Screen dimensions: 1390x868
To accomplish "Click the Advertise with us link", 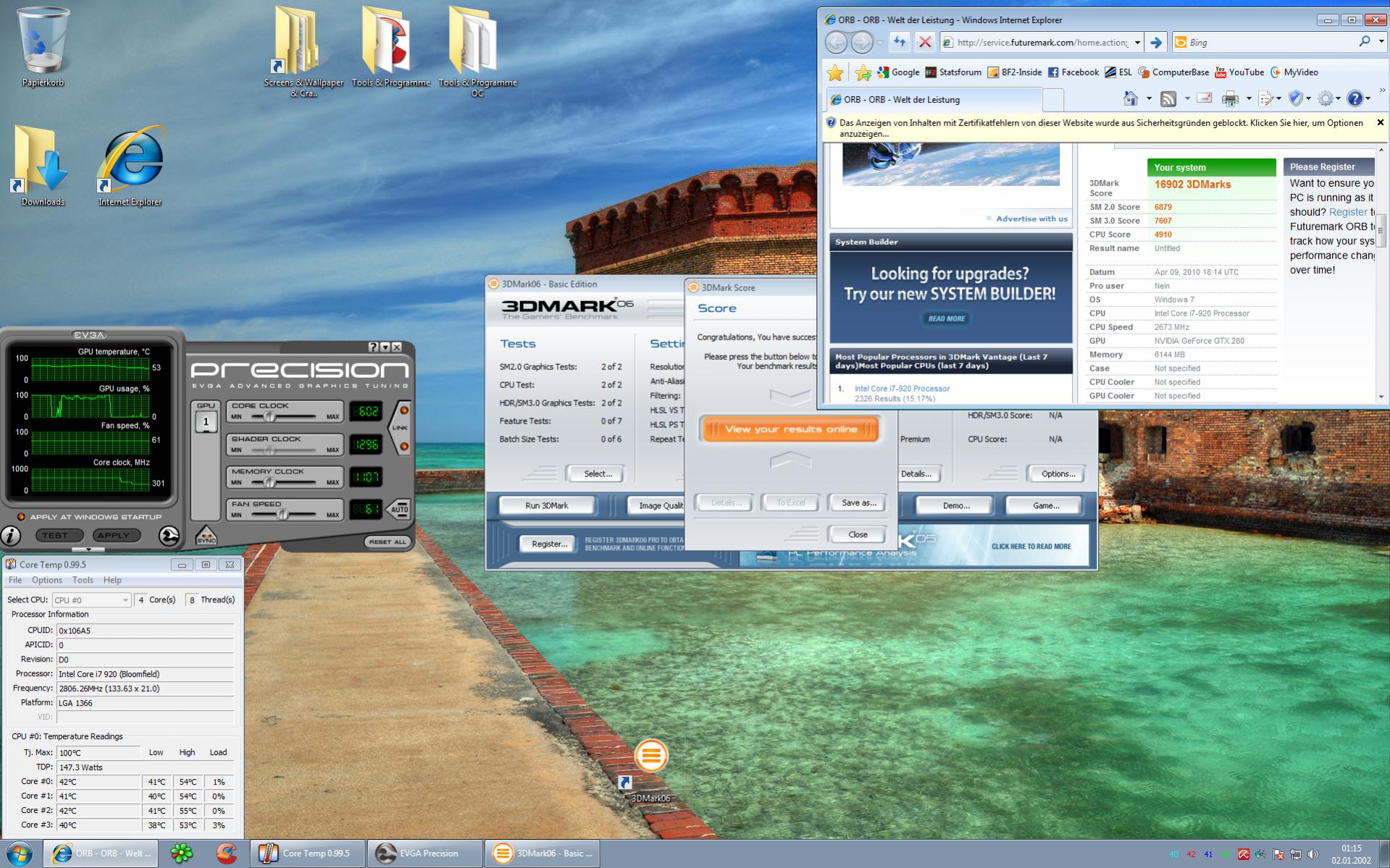I will pos(1031,219).
